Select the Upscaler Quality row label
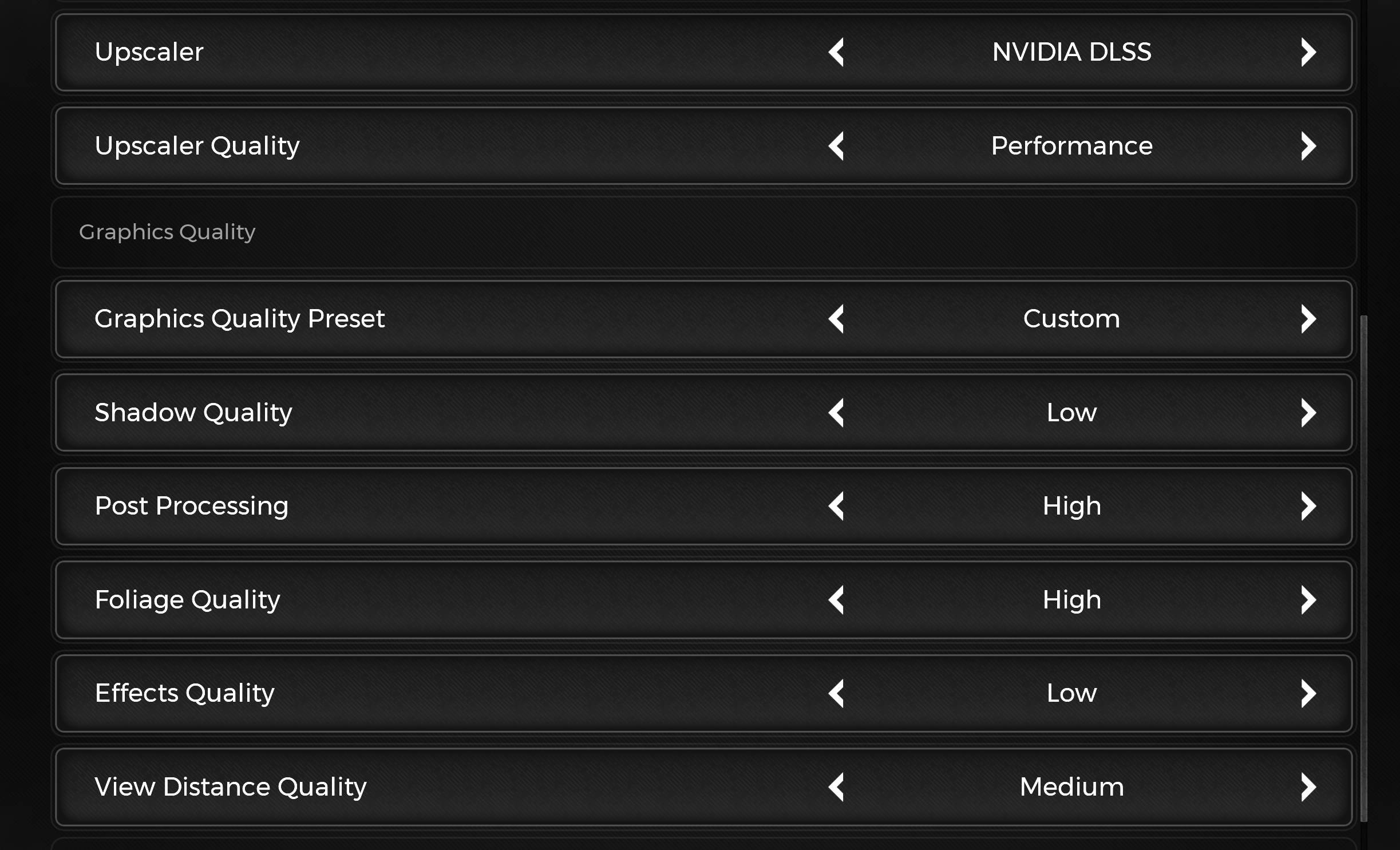 click(x=197, y=147)
